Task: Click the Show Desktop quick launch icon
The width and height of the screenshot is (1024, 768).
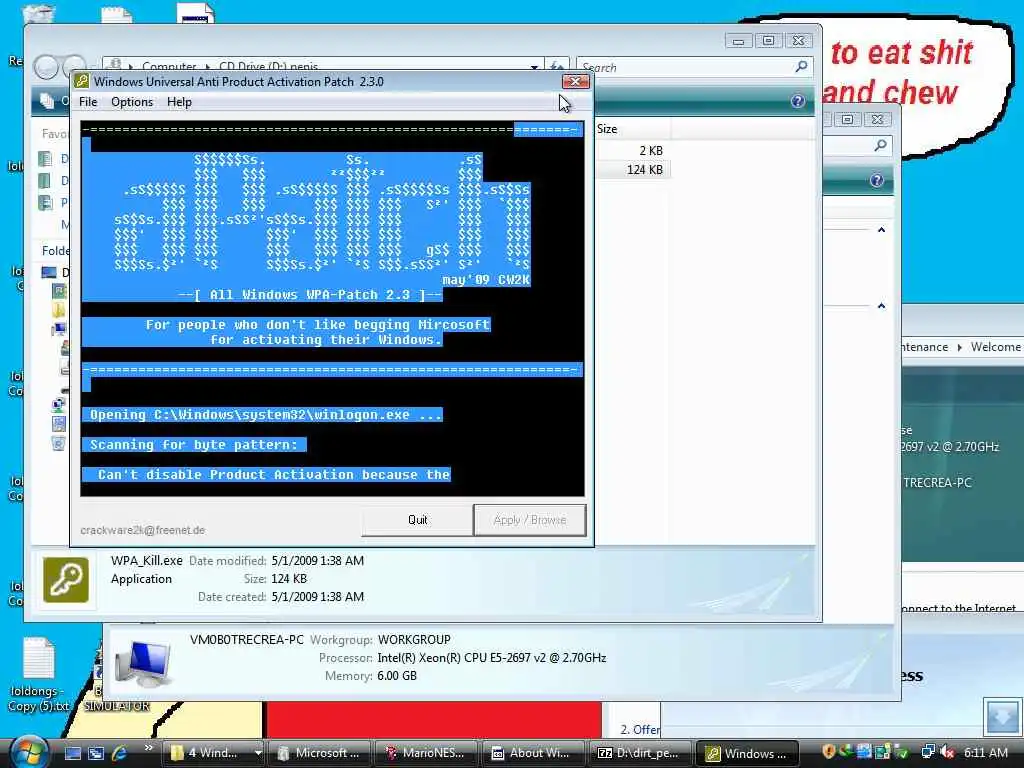Action: (73, 753)
